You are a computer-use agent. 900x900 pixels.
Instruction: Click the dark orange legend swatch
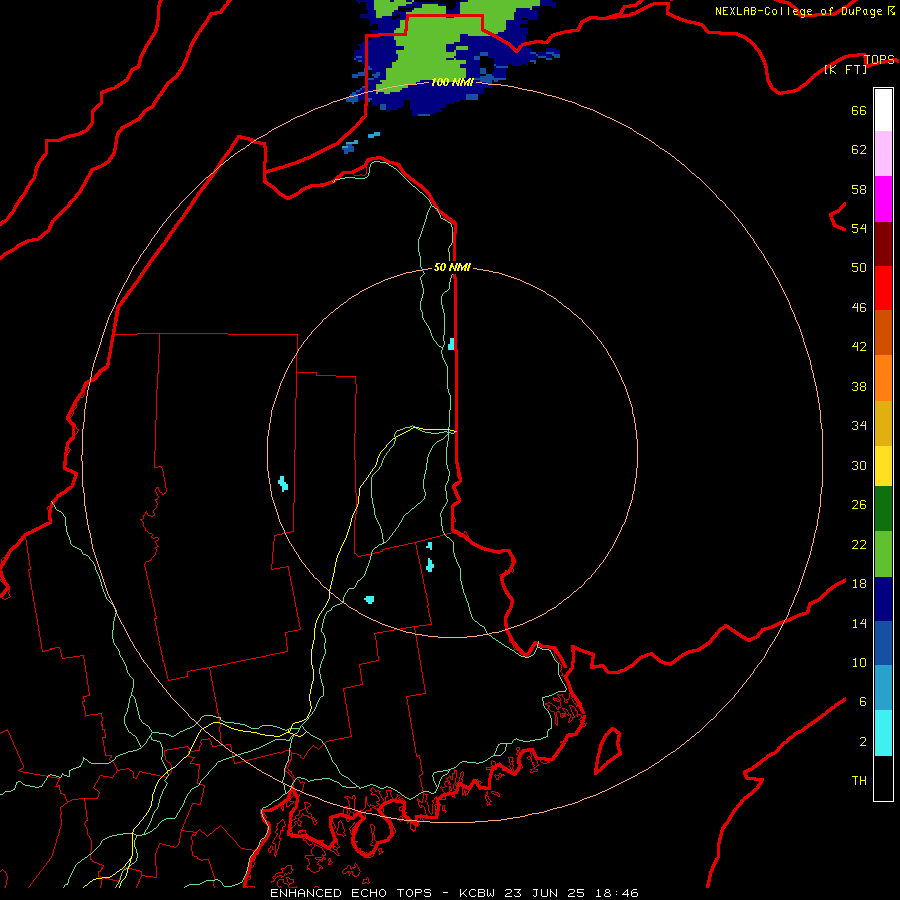coord(883,332)
